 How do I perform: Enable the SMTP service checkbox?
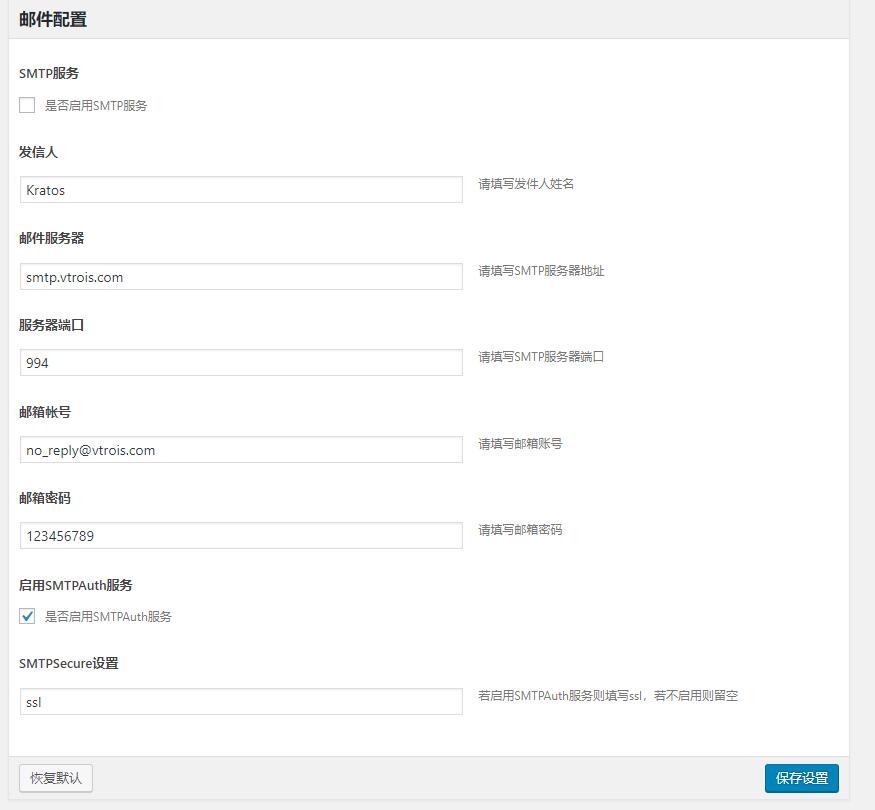[x=27, y=105]
